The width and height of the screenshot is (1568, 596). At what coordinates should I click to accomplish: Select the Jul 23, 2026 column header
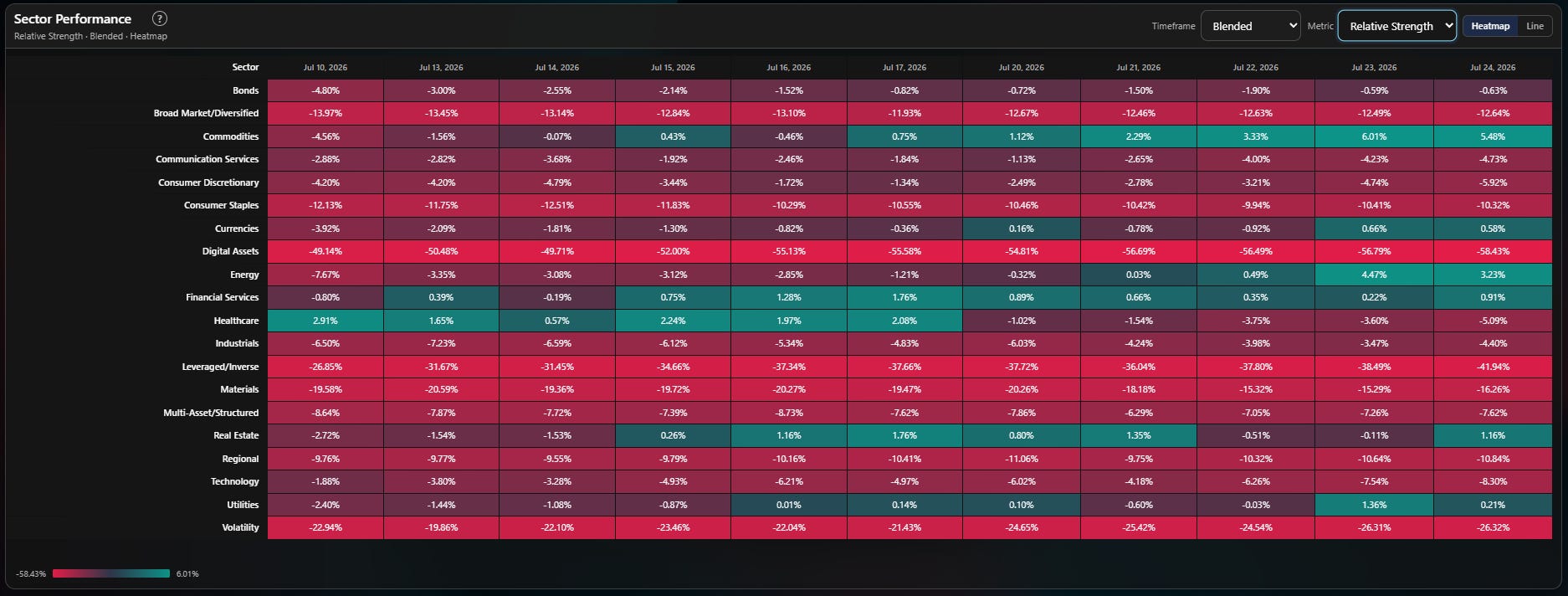pyautogui.click(x=1374, y=67)
